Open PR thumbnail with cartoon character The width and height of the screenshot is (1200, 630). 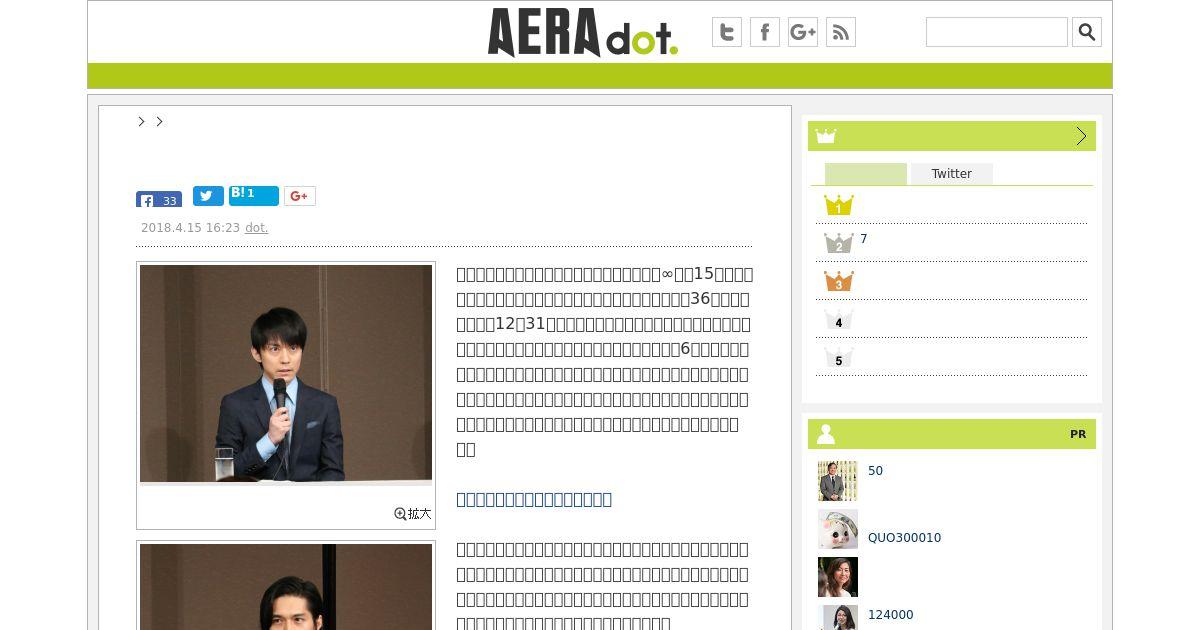837,529
